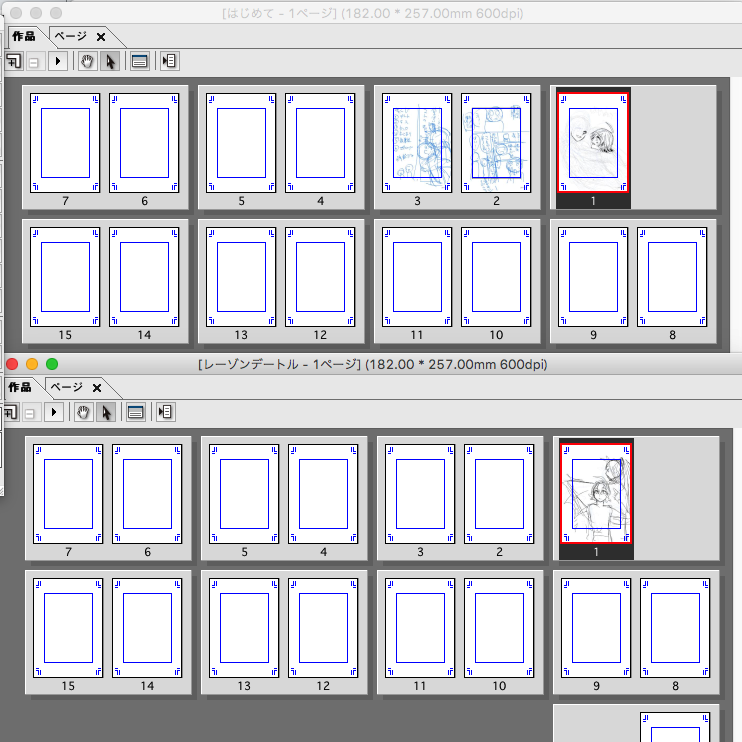
Task: Switch to 作品 tab in レーゾンデートル window
Action: tap(20, 388)
